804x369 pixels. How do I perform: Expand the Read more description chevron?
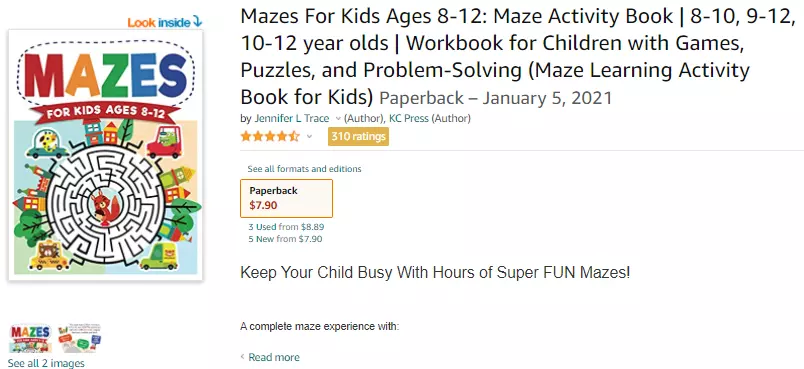pyautogui.click(x=243, y=357)
